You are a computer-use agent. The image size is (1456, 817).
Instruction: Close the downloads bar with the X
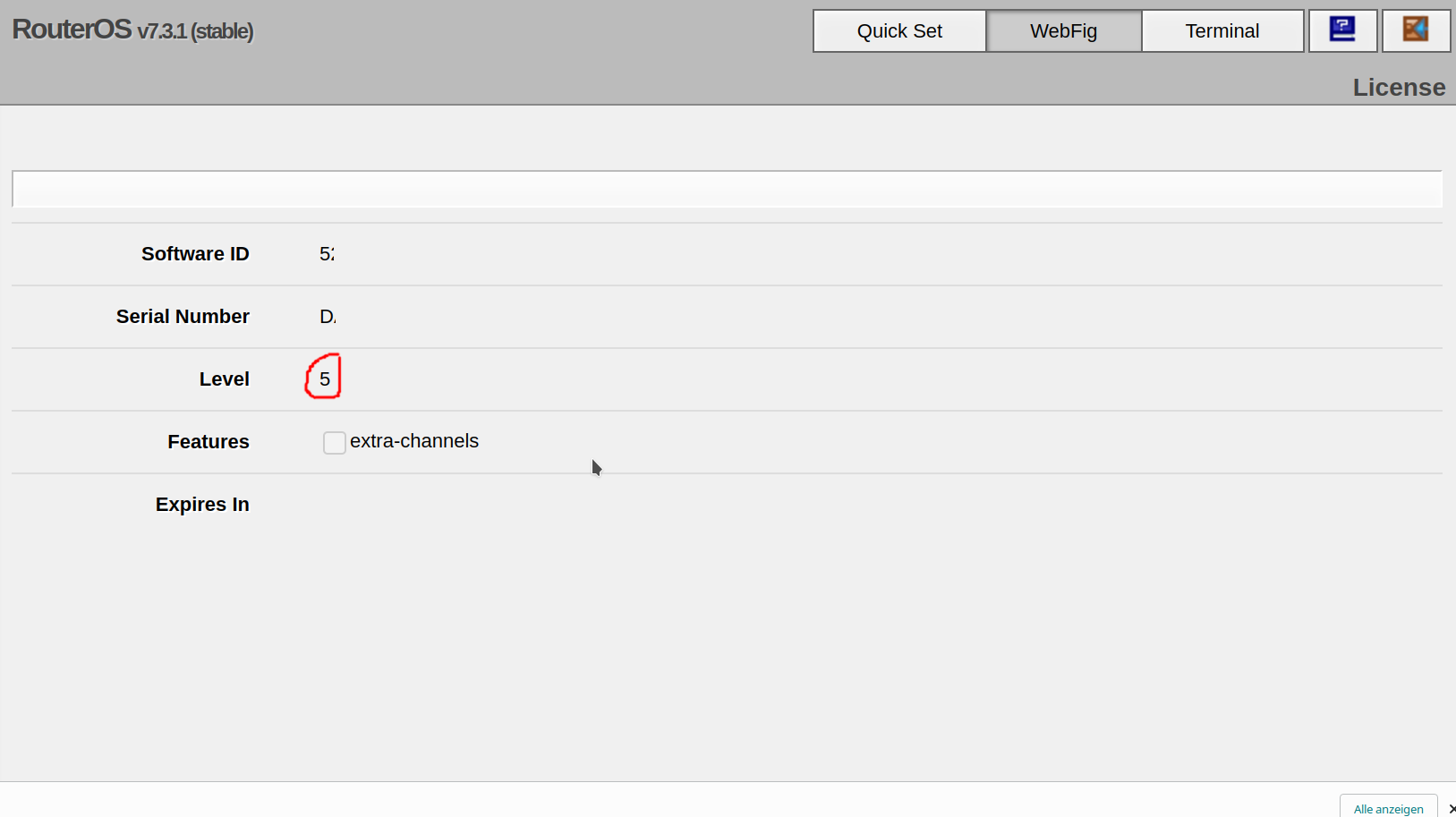click(1452, 808)
